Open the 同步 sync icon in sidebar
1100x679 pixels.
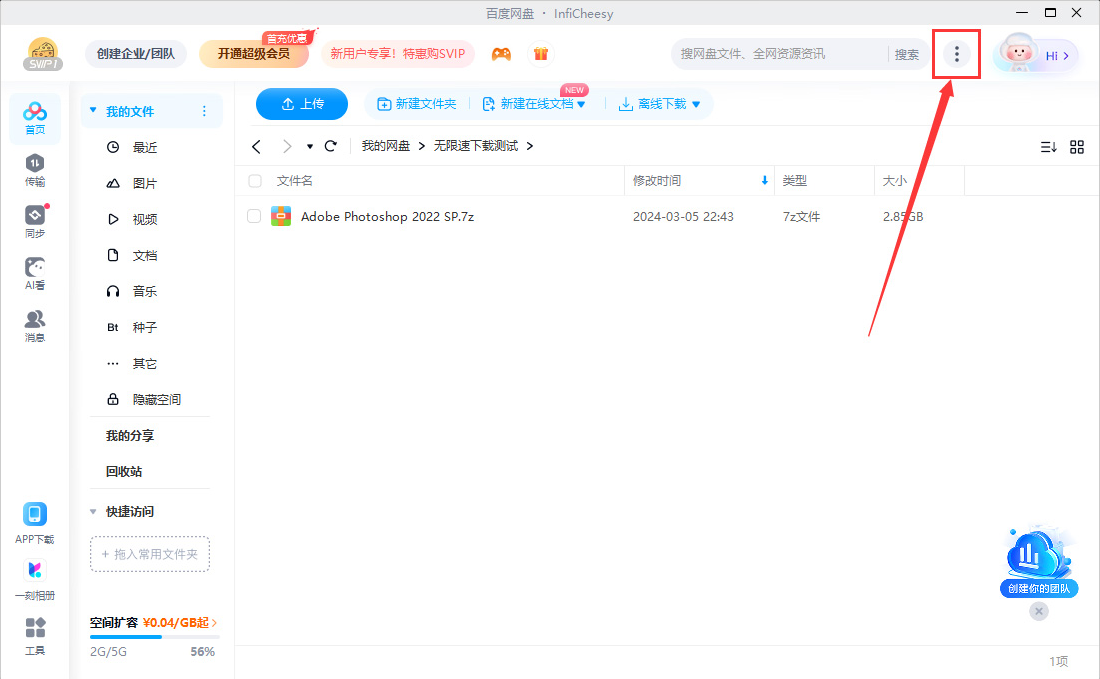(35, 221)
